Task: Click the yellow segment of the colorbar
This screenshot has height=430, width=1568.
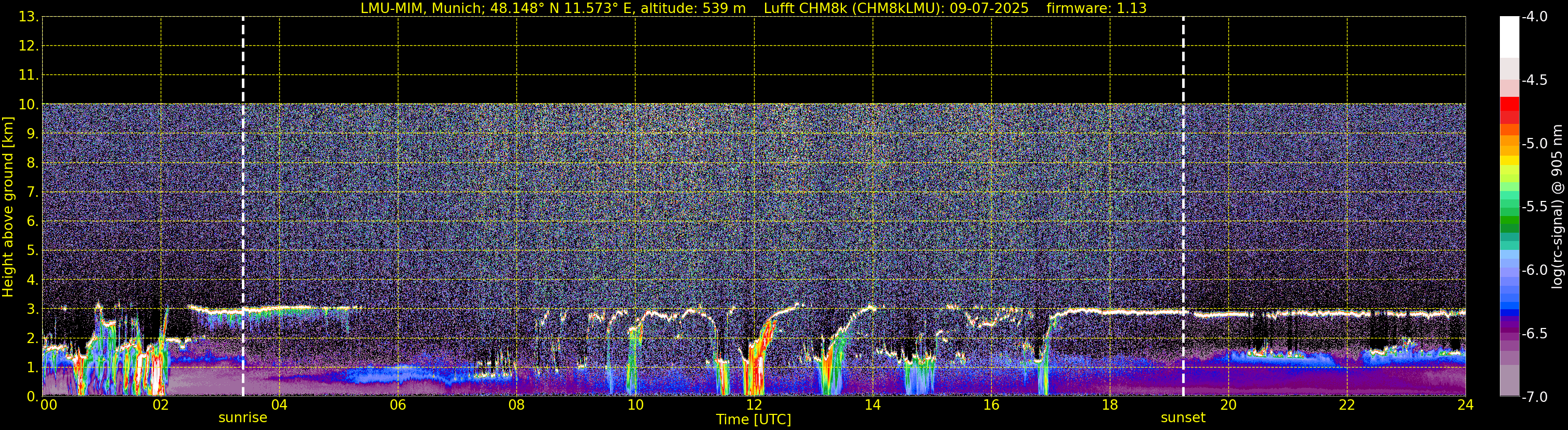Action: 1509,161
